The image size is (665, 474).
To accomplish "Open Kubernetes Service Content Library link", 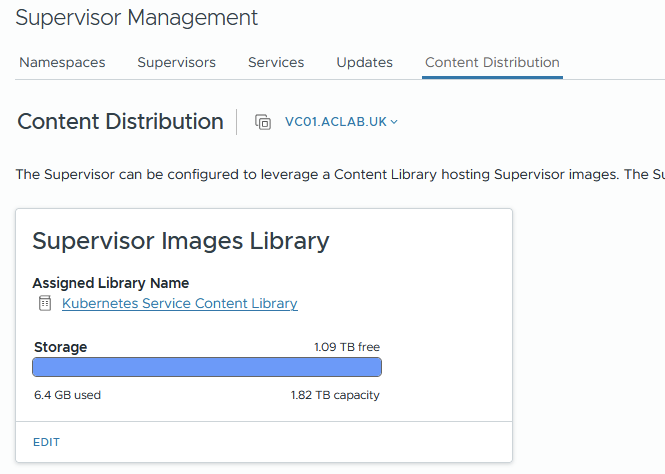I will [x=180, y=303].
